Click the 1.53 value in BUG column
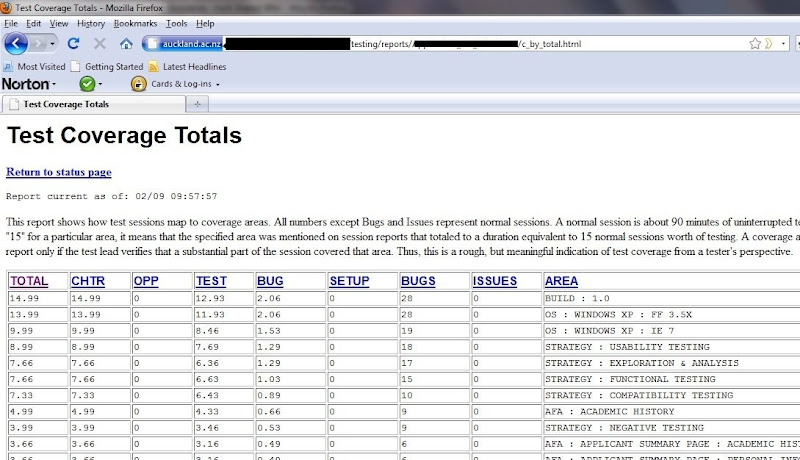800x460 pixels. coord(269,331)
